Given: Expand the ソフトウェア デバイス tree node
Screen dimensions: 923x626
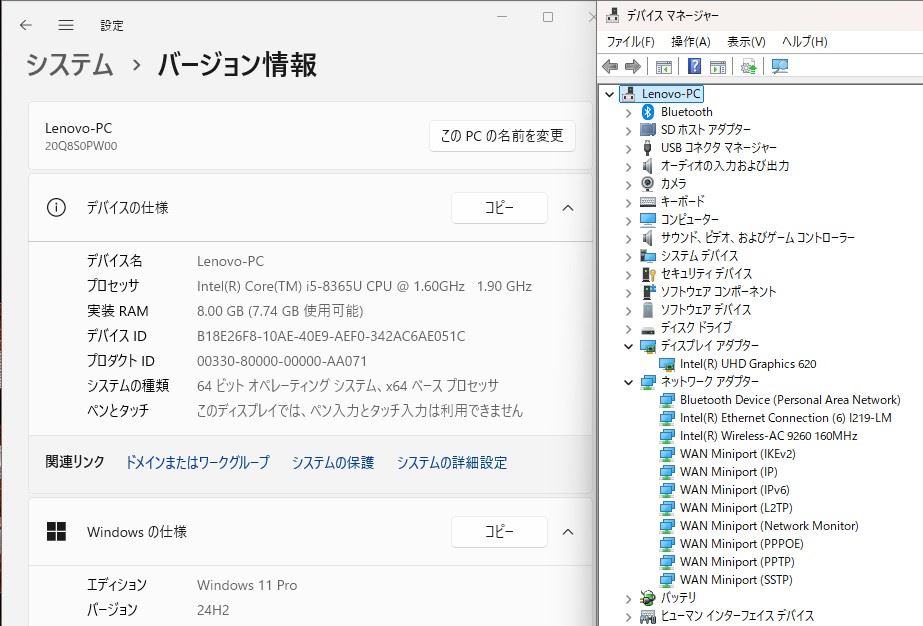Looking at the screenshot, I should 629,310.
